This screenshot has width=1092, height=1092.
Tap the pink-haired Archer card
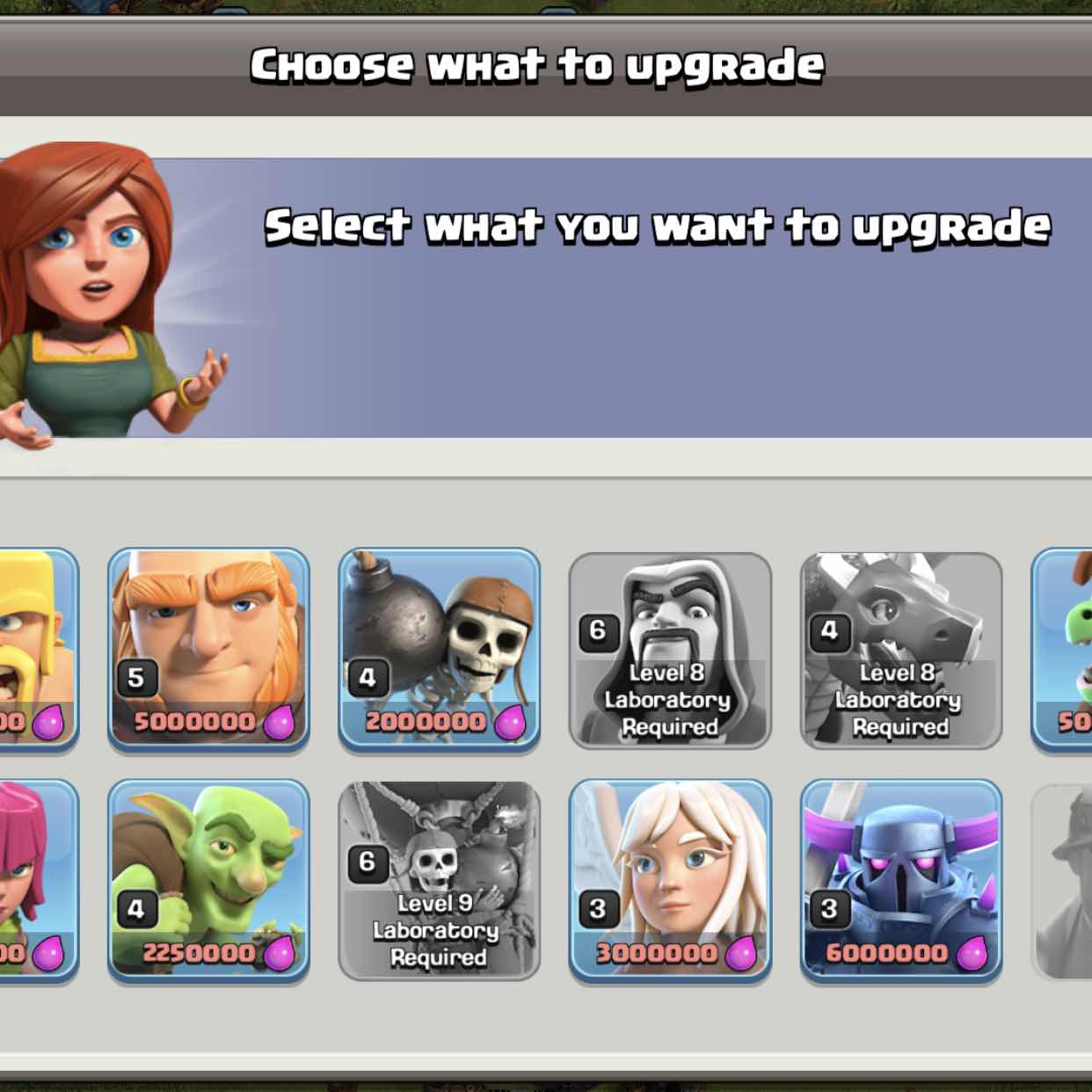[x=39, y=881]
